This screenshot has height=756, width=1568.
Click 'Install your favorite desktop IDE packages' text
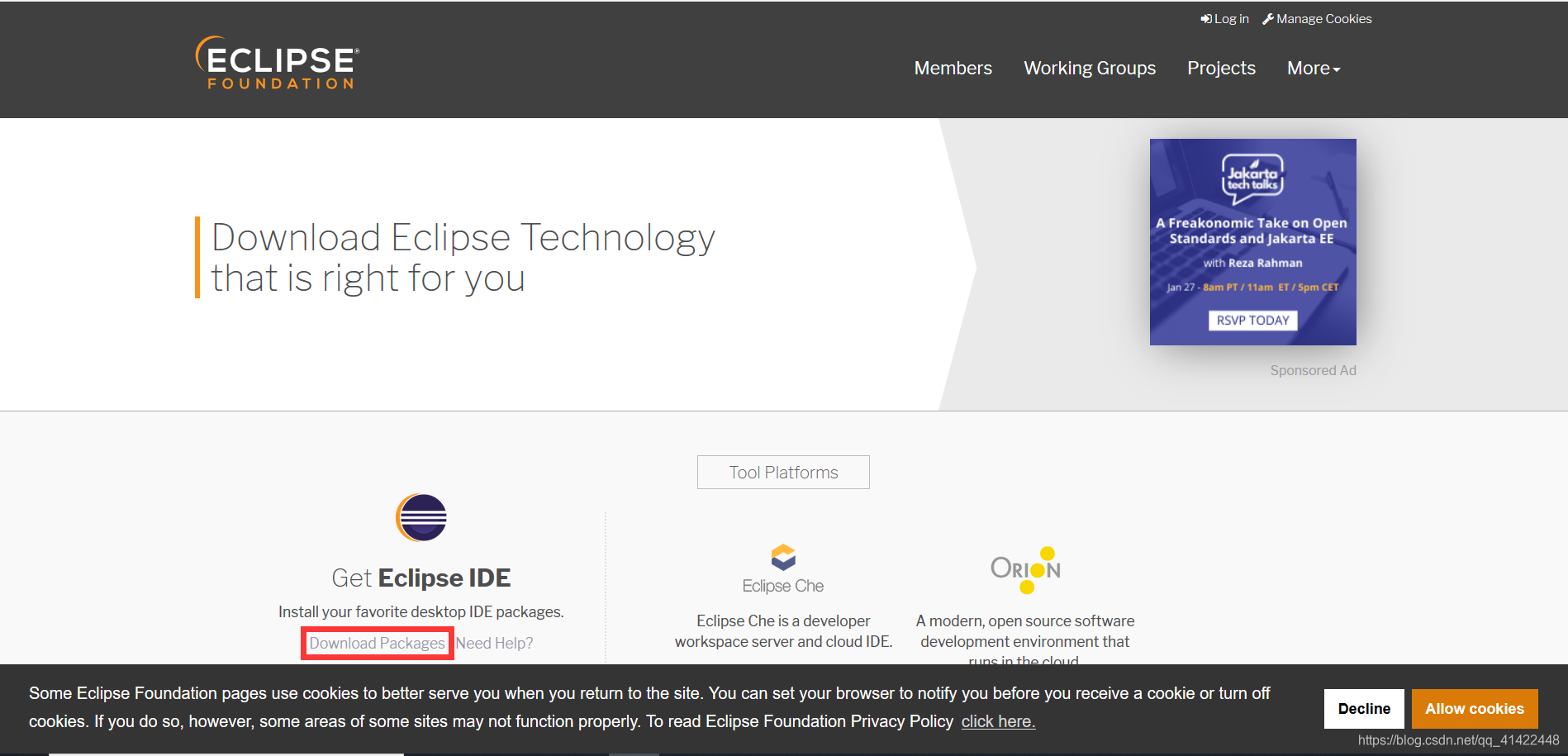(x=421, y=612)
